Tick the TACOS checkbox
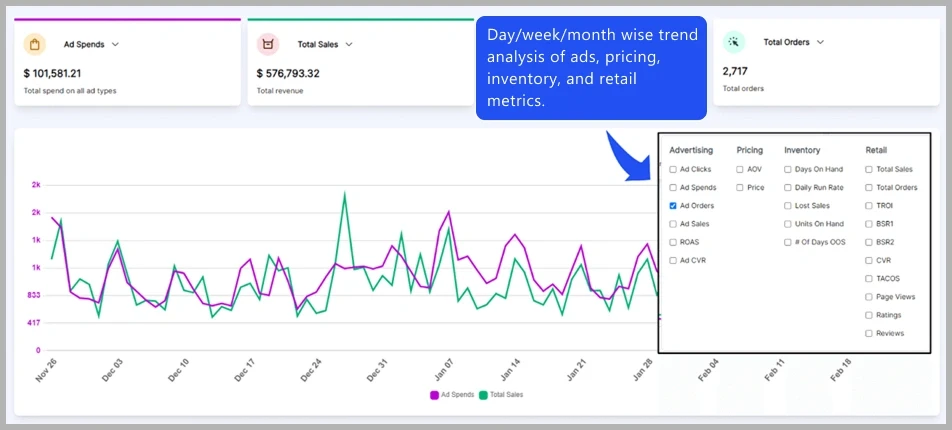Viewport: 952px width, 430px height. click(869, 279)
